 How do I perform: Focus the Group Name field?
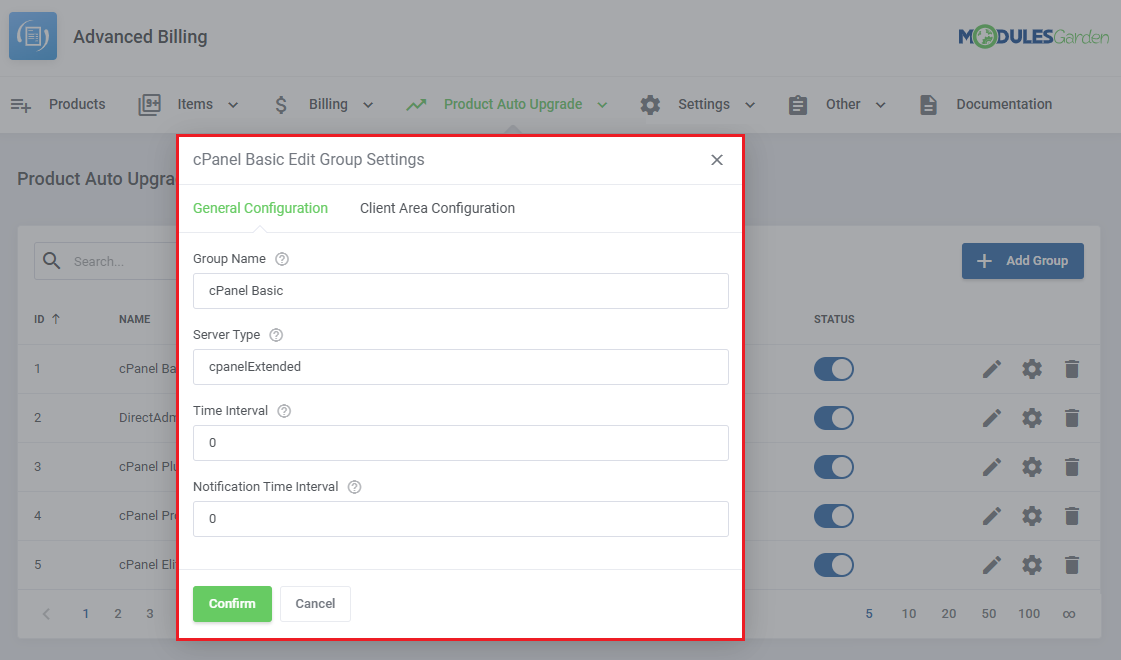coord(460,291)
